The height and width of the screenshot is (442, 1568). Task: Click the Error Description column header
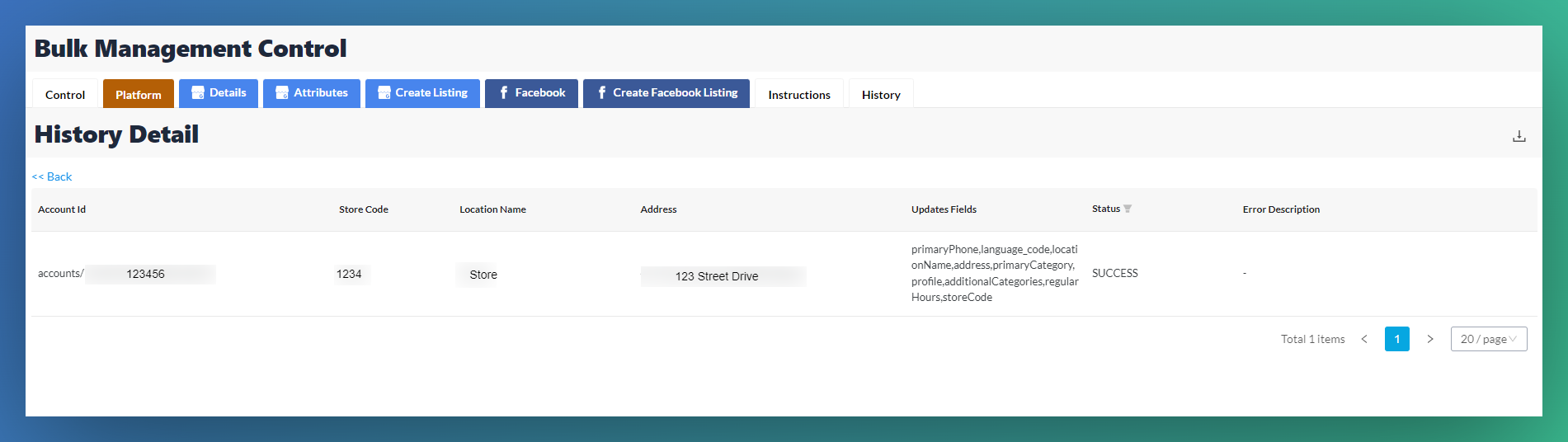[1281, 209]
